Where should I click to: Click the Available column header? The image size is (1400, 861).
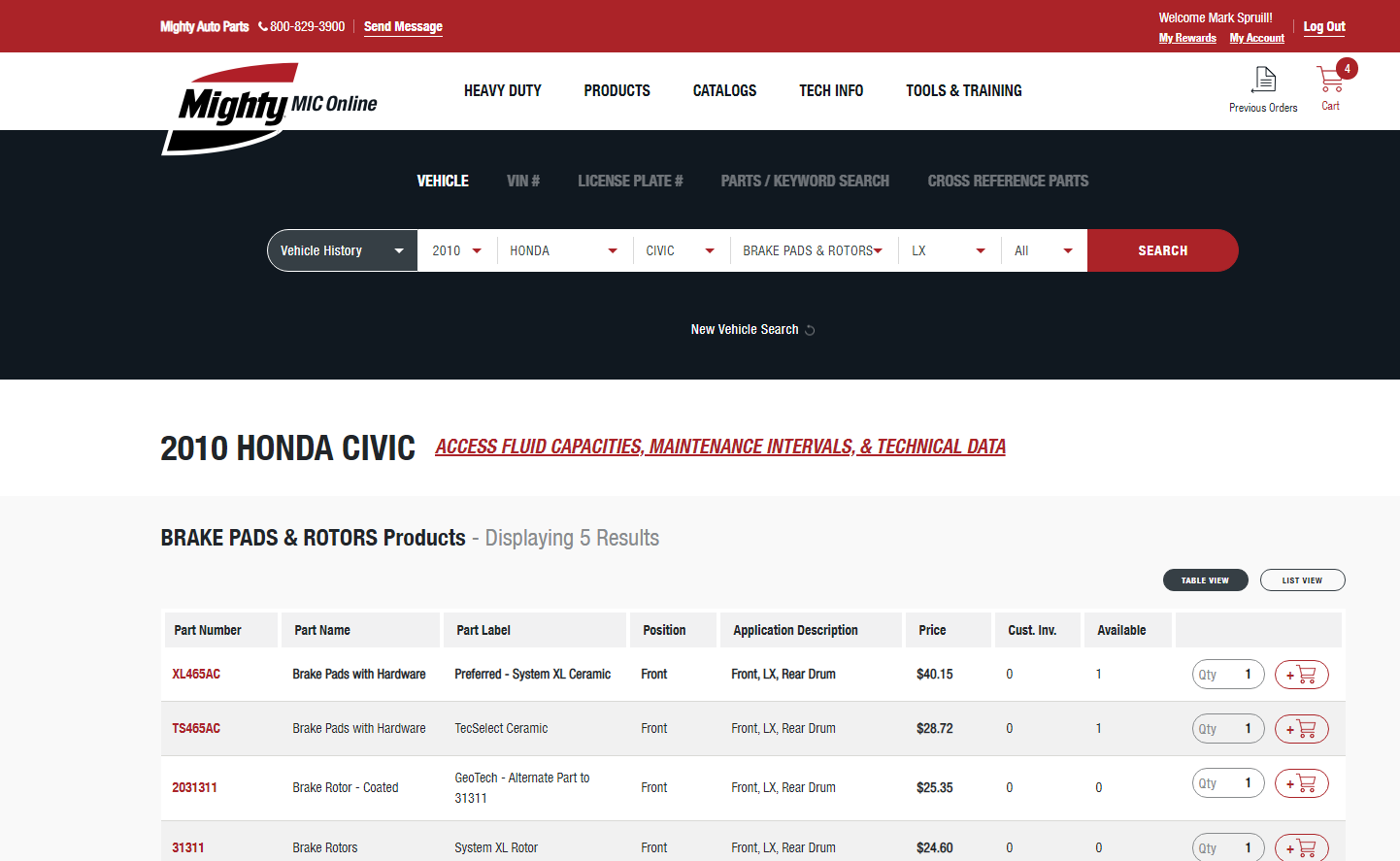[1128, 630]
